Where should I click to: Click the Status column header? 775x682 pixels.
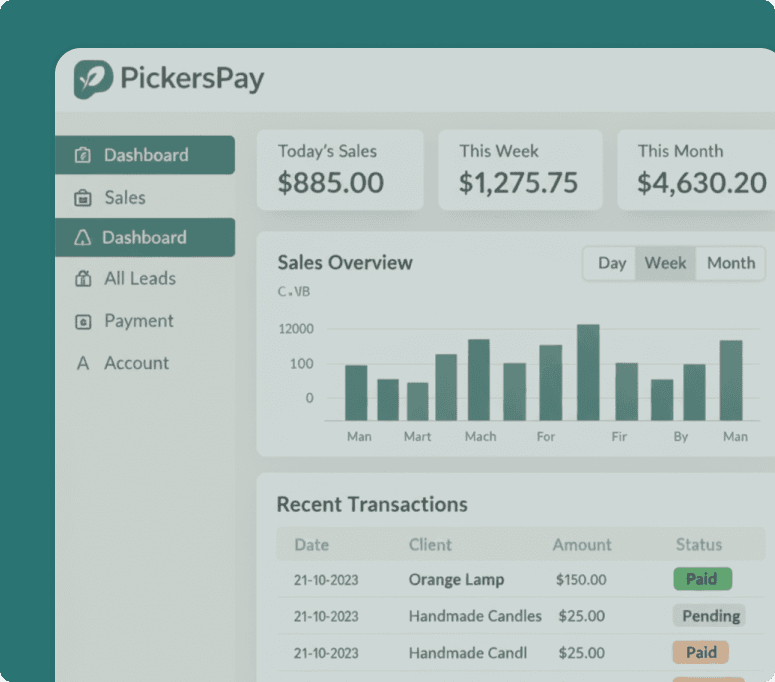click(x=698, y=545)
